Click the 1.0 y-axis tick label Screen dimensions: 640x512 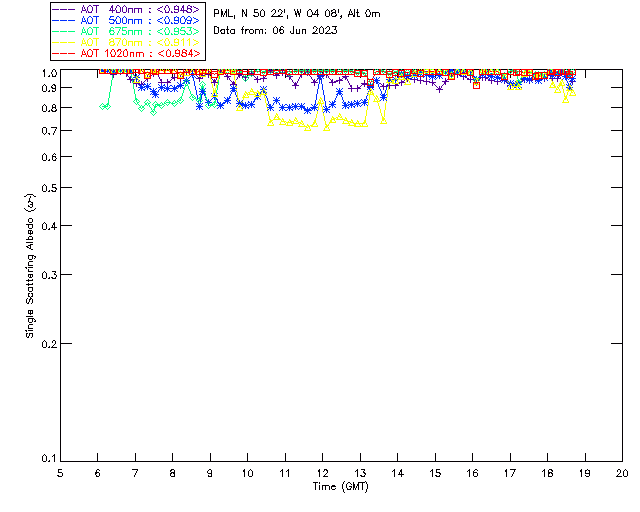coord(49,73)
